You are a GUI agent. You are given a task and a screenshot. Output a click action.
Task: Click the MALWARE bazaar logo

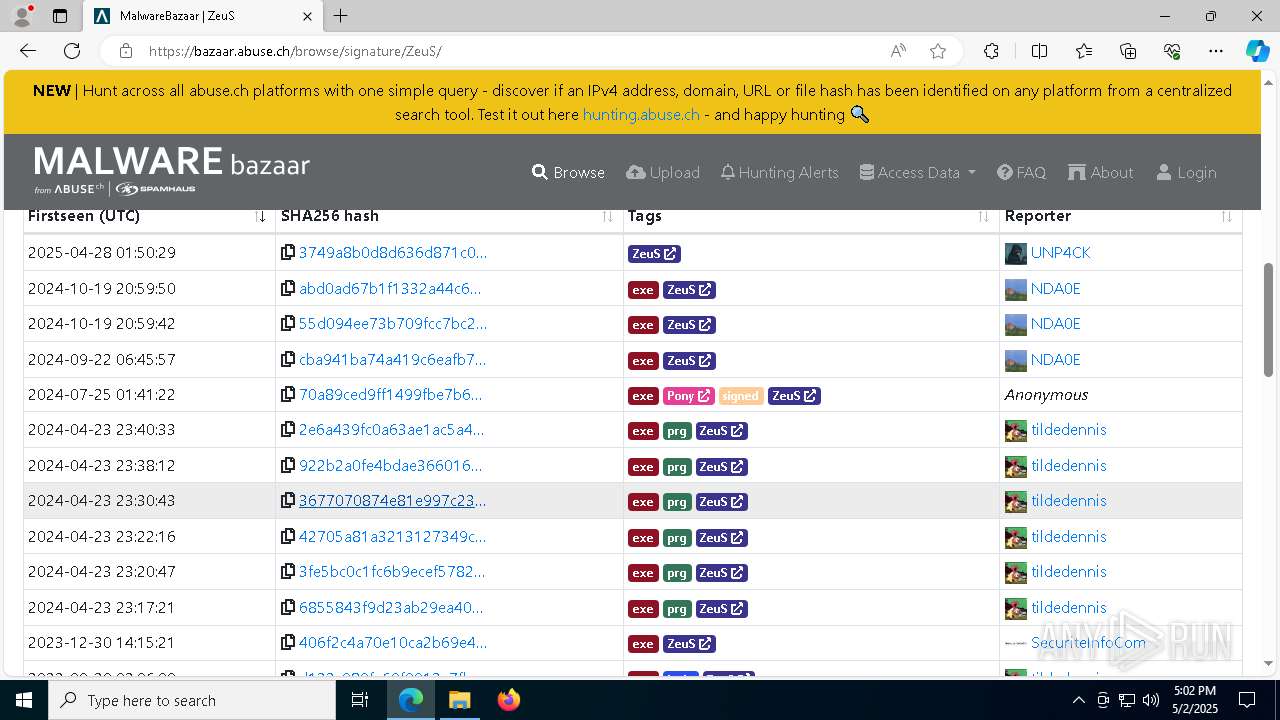click(x=172, y=172)
